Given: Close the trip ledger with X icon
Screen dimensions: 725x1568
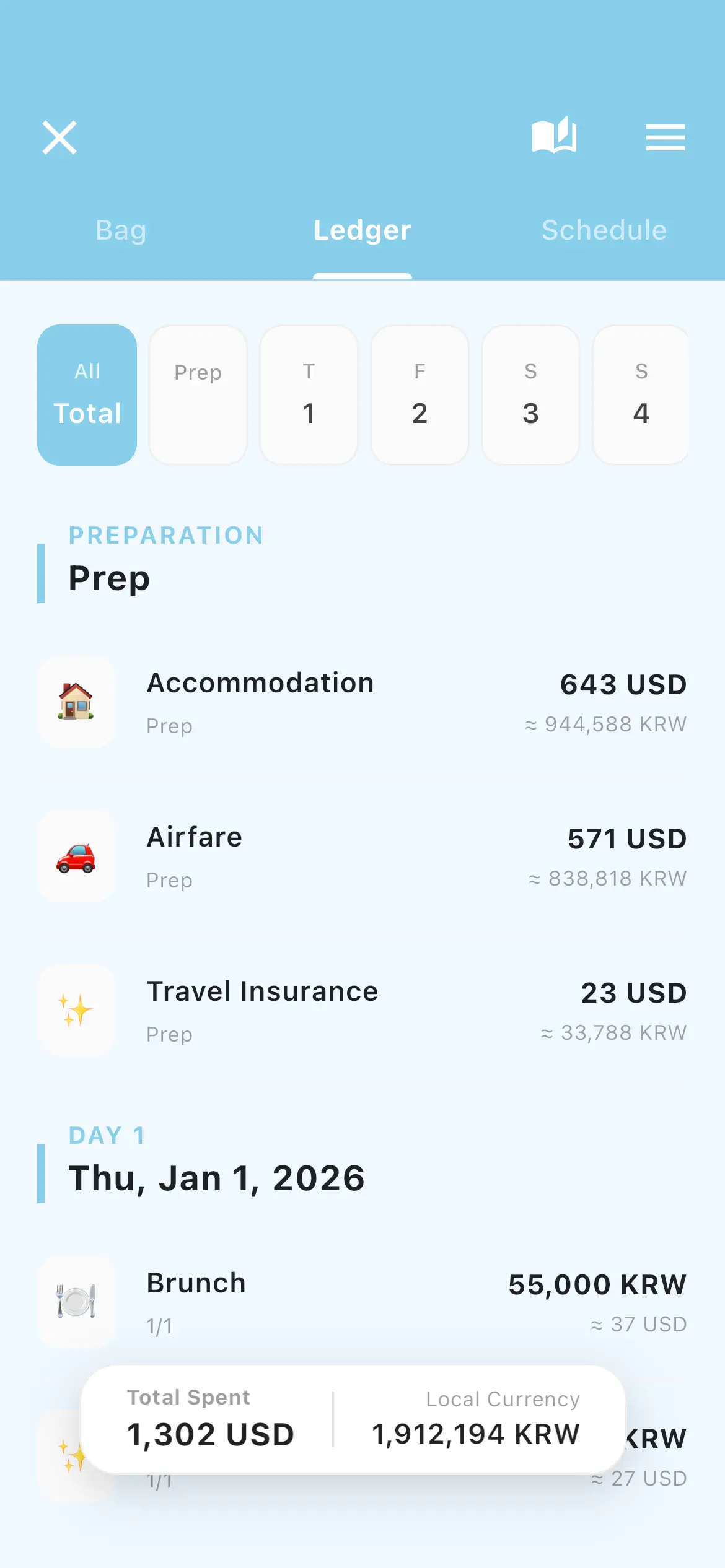Looking at the screenshot, I should click(59, 137).
